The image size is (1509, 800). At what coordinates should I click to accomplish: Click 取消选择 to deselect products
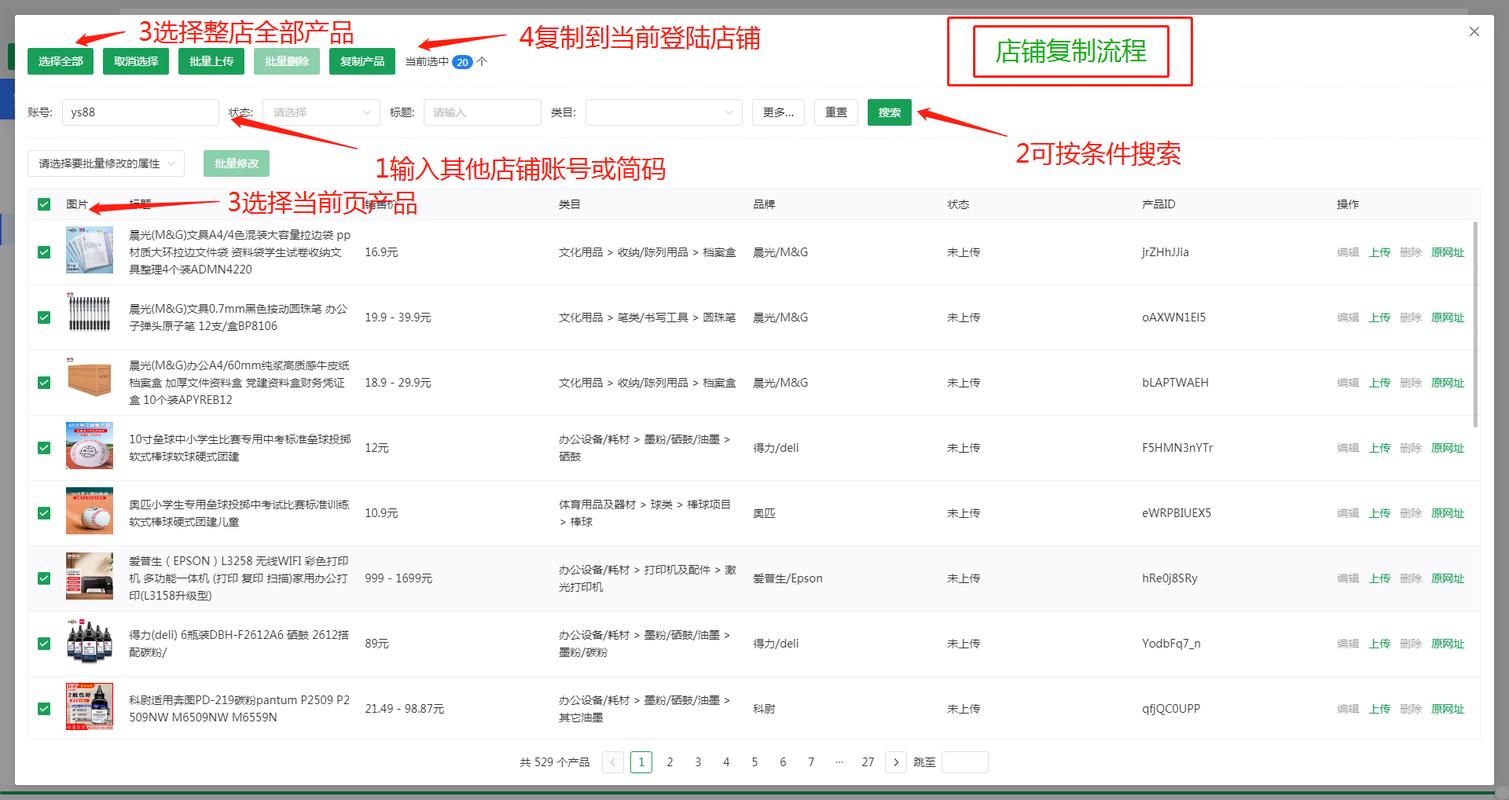pos(137,61)
